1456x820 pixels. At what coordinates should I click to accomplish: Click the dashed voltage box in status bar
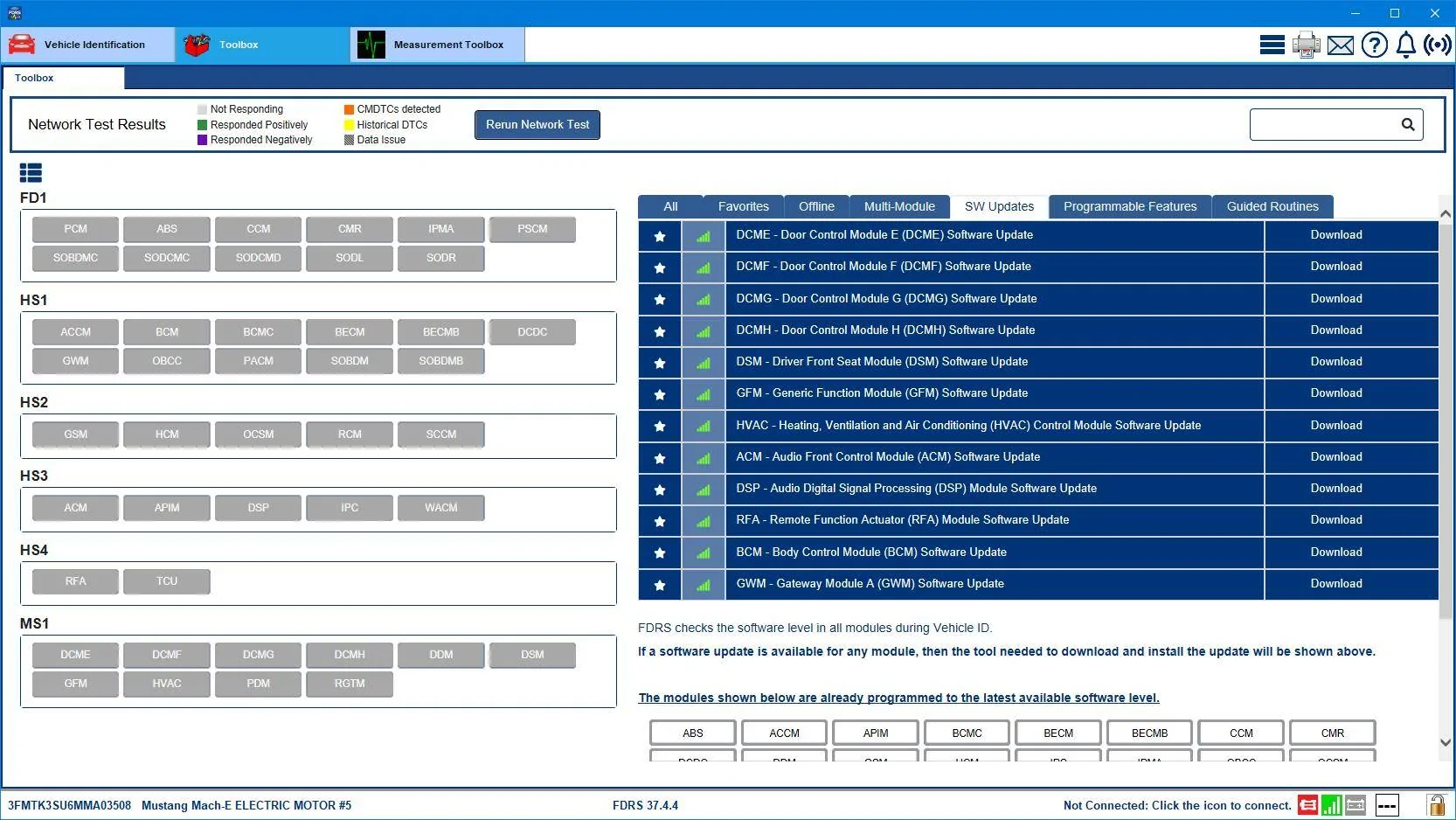coord(1387,805)
